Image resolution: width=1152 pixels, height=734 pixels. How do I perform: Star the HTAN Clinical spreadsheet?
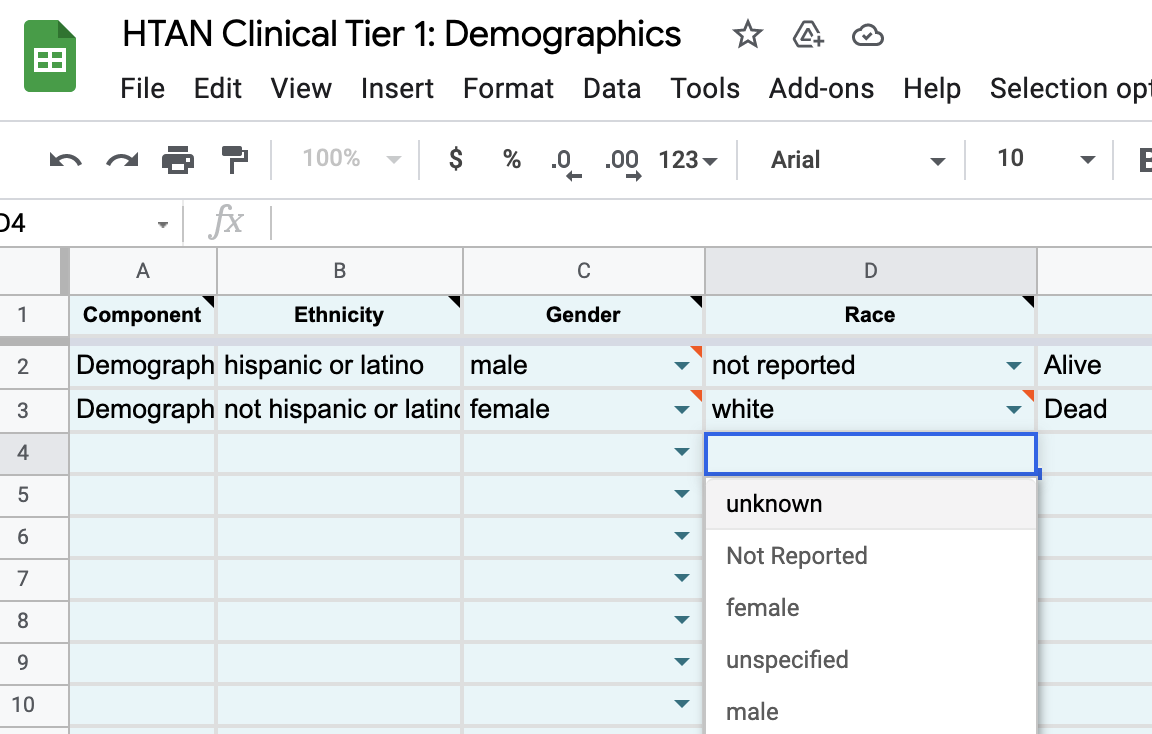(747, 34)
